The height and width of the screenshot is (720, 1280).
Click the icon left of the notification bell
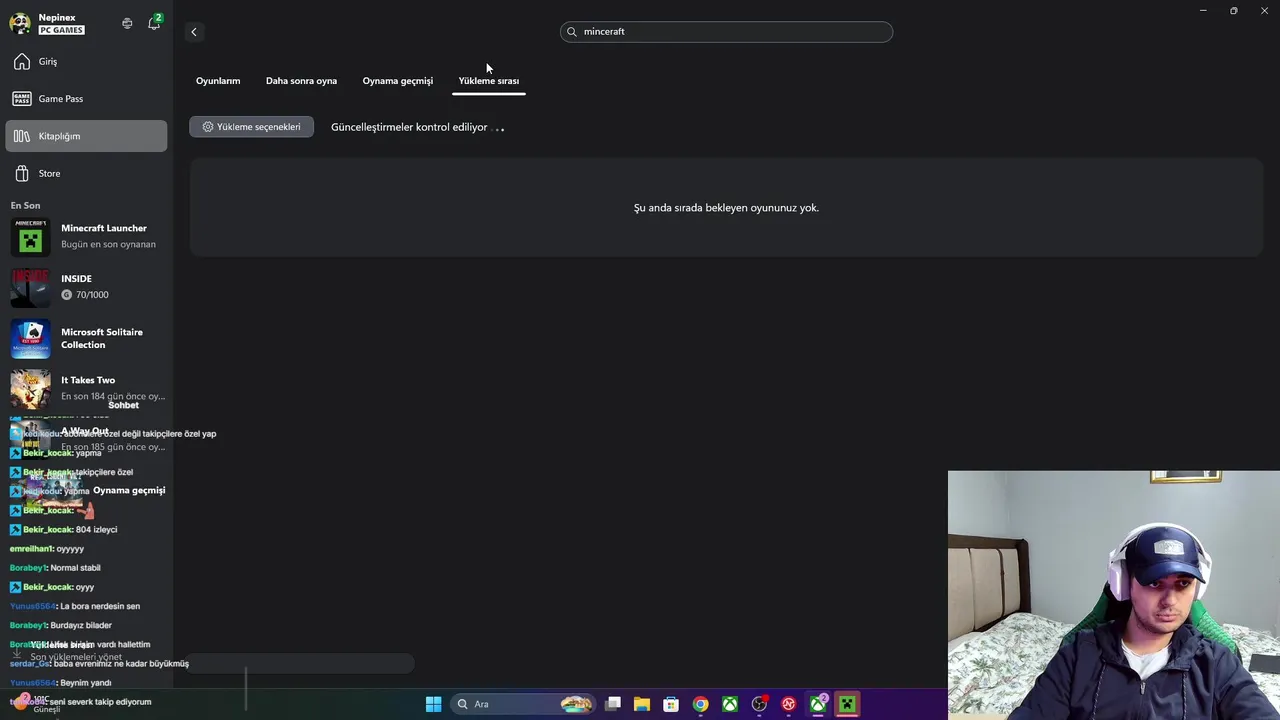coord(127,23)
